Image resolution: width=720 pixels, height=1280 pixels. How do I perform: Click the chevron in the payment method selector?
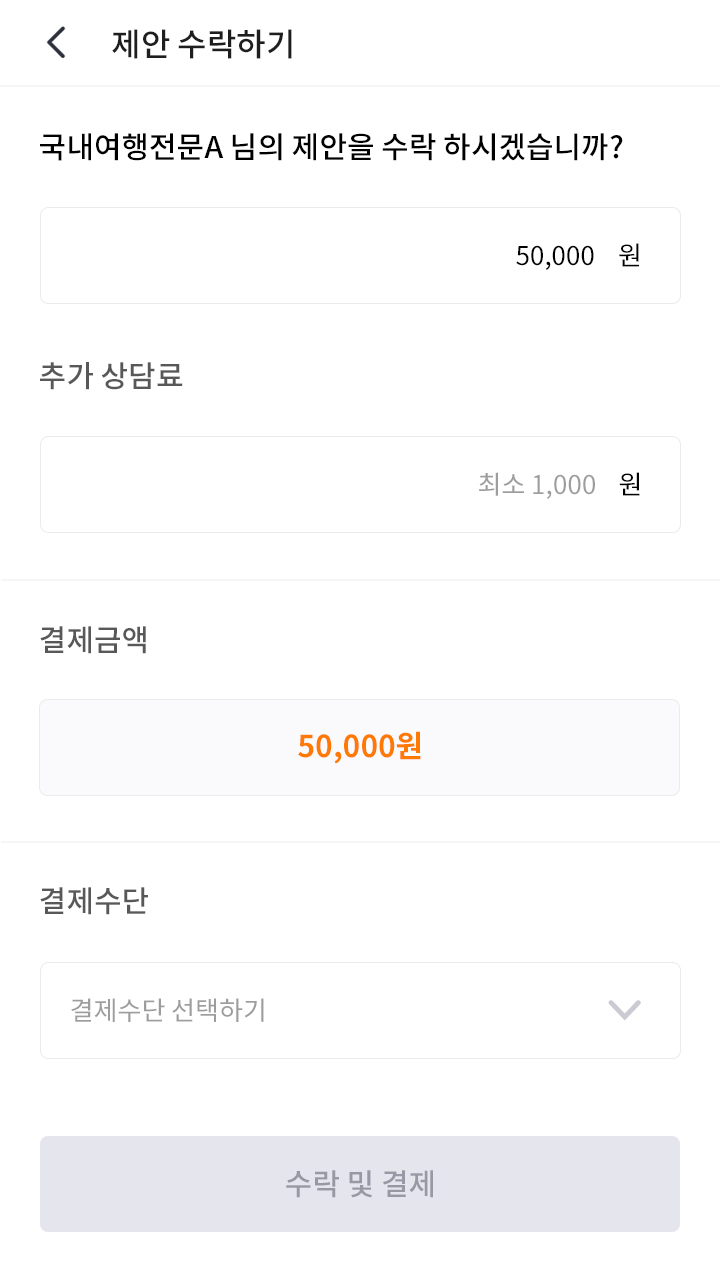[x=624, y=1010]
